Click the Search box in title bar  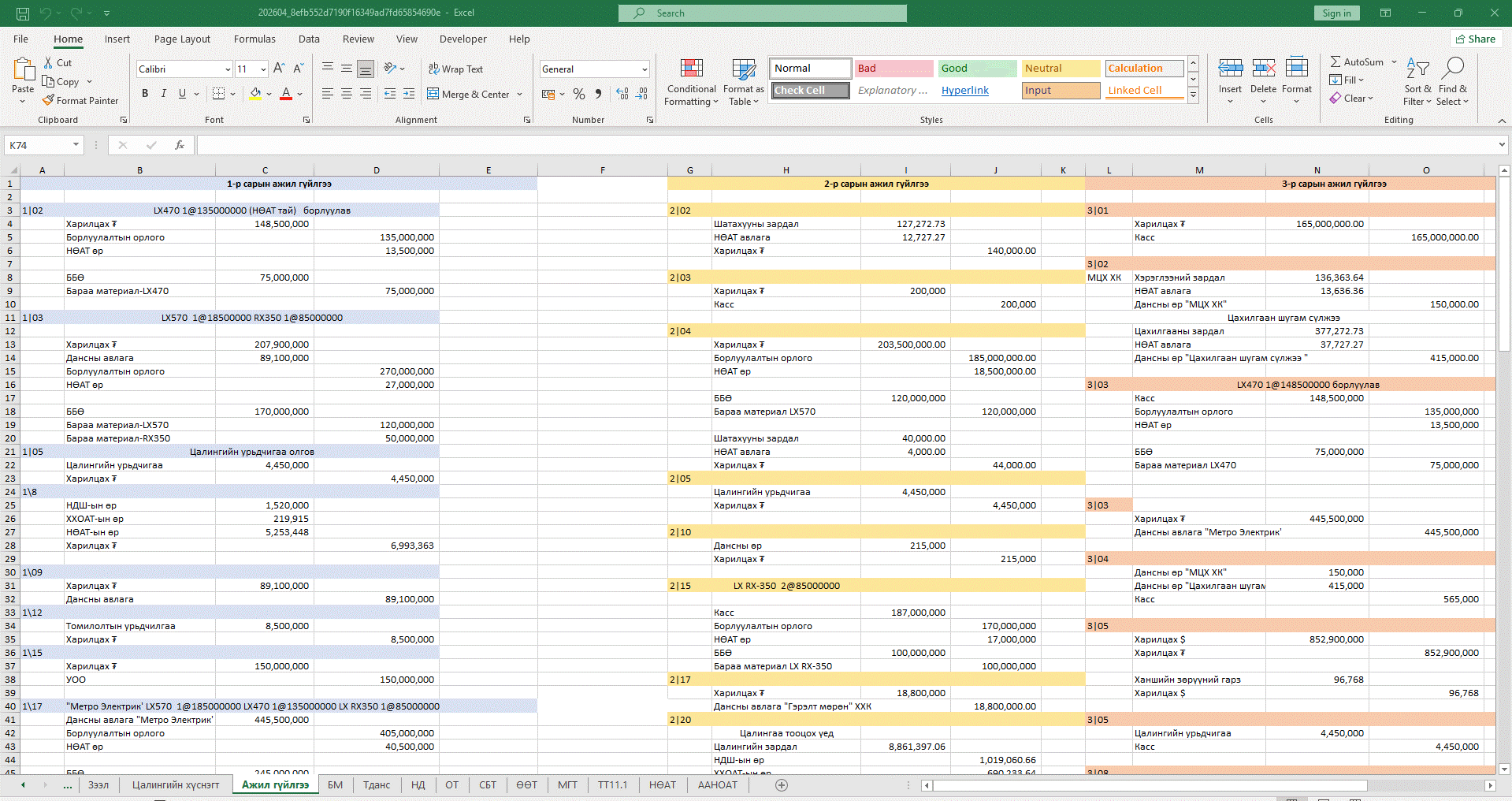[x=762, y=13]
